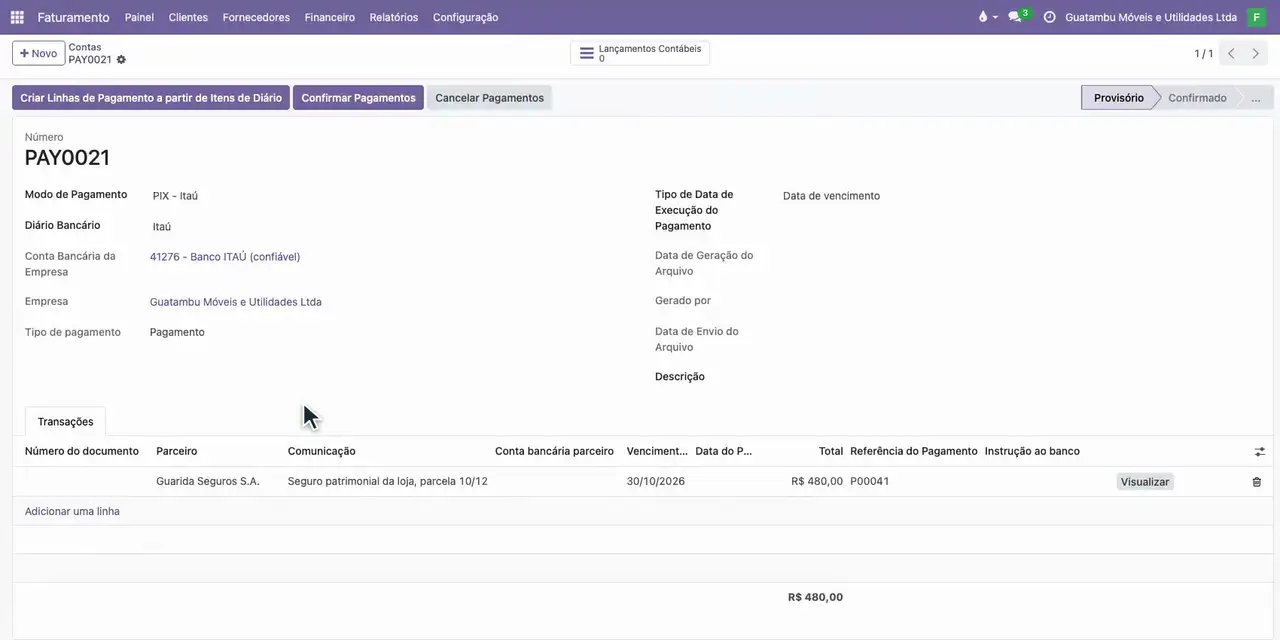Sort by Vencimento column header
The width and height of the screenshot is (1280, 640).
point(657,452)
